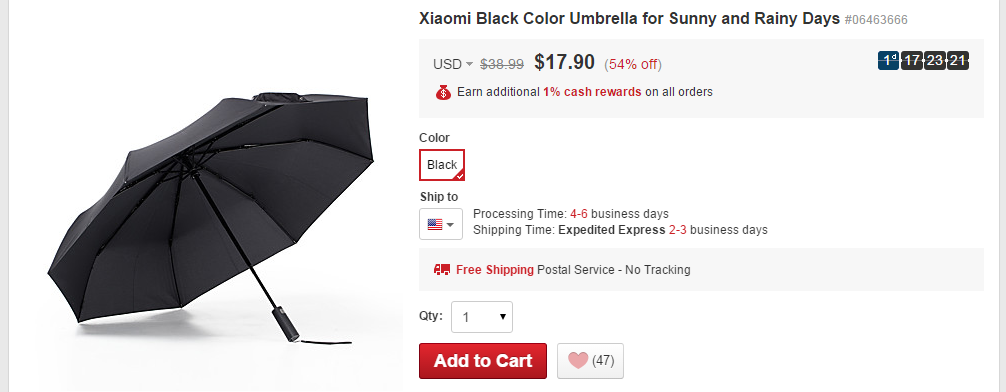Click the $17.90 sale price
Screen dimensions: 1006x392
tap(565, 62)
